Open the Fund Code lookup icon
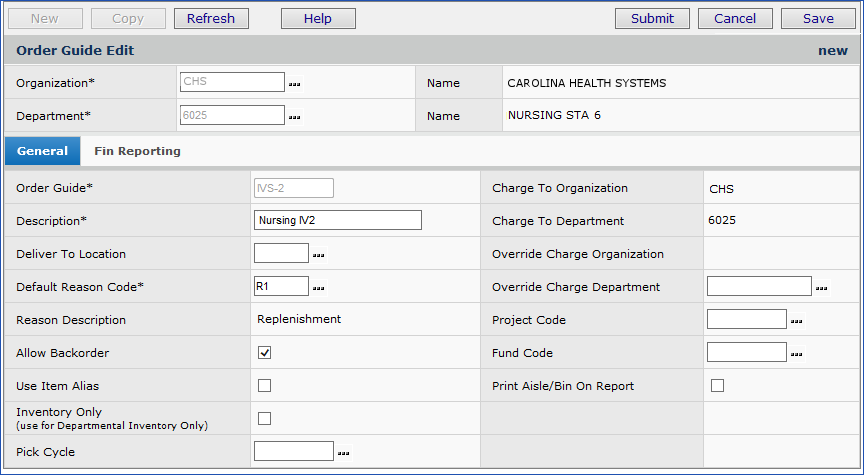Image resolution: width=864 pixels, height=475 pixels. [x=797, y=354]
